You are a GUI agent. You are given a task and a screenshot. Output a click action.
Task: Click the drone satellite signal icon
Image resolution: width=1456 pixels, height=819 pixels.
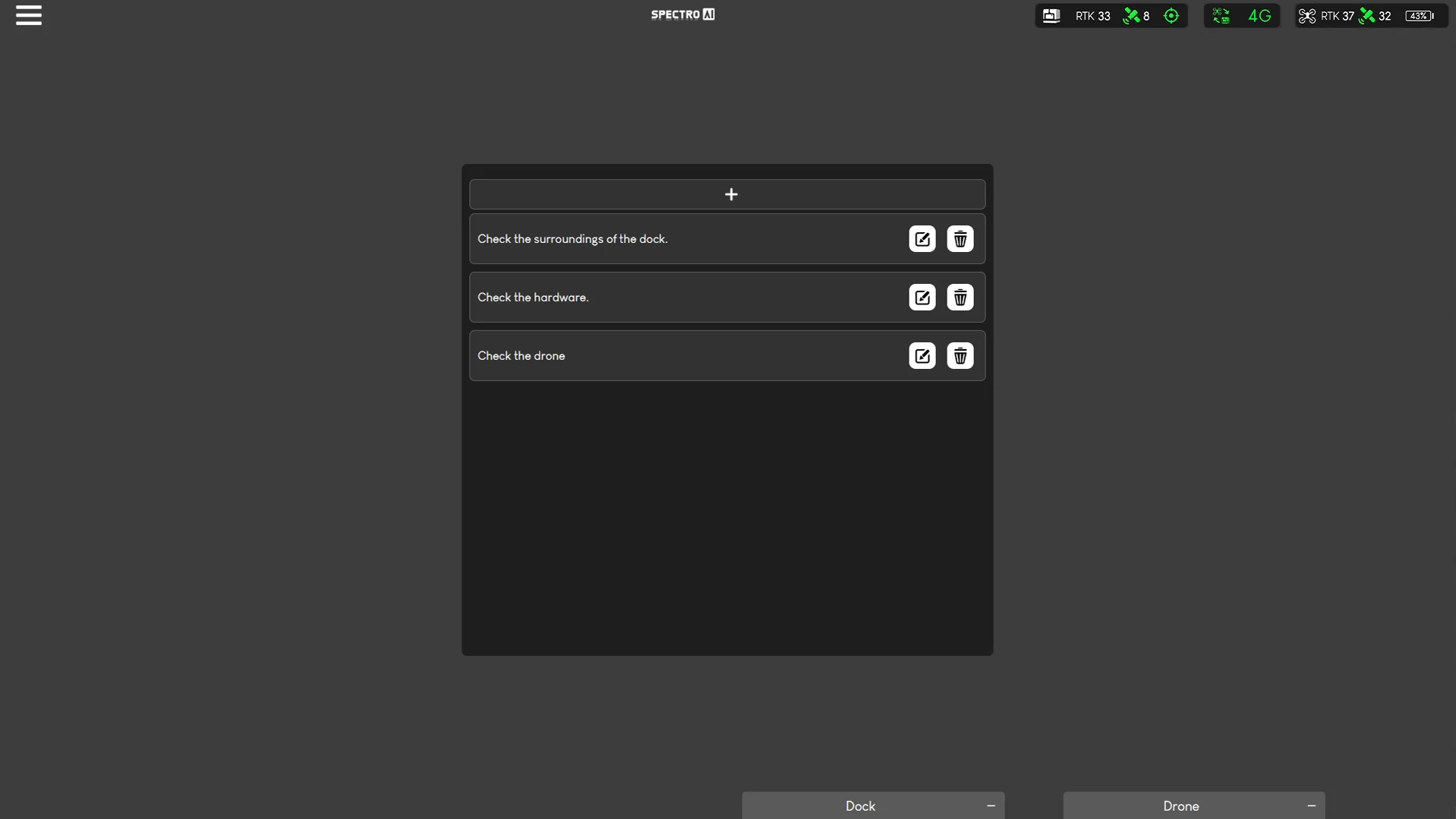(x=1366, y=15)
